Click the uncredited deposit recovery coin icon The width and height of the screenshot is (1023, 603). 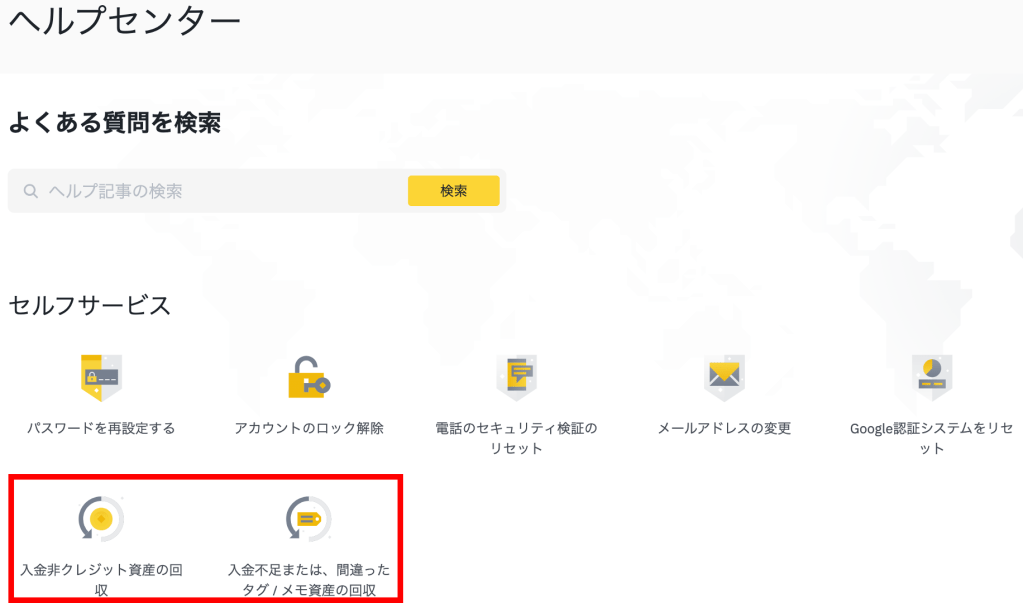coord(100,519)
